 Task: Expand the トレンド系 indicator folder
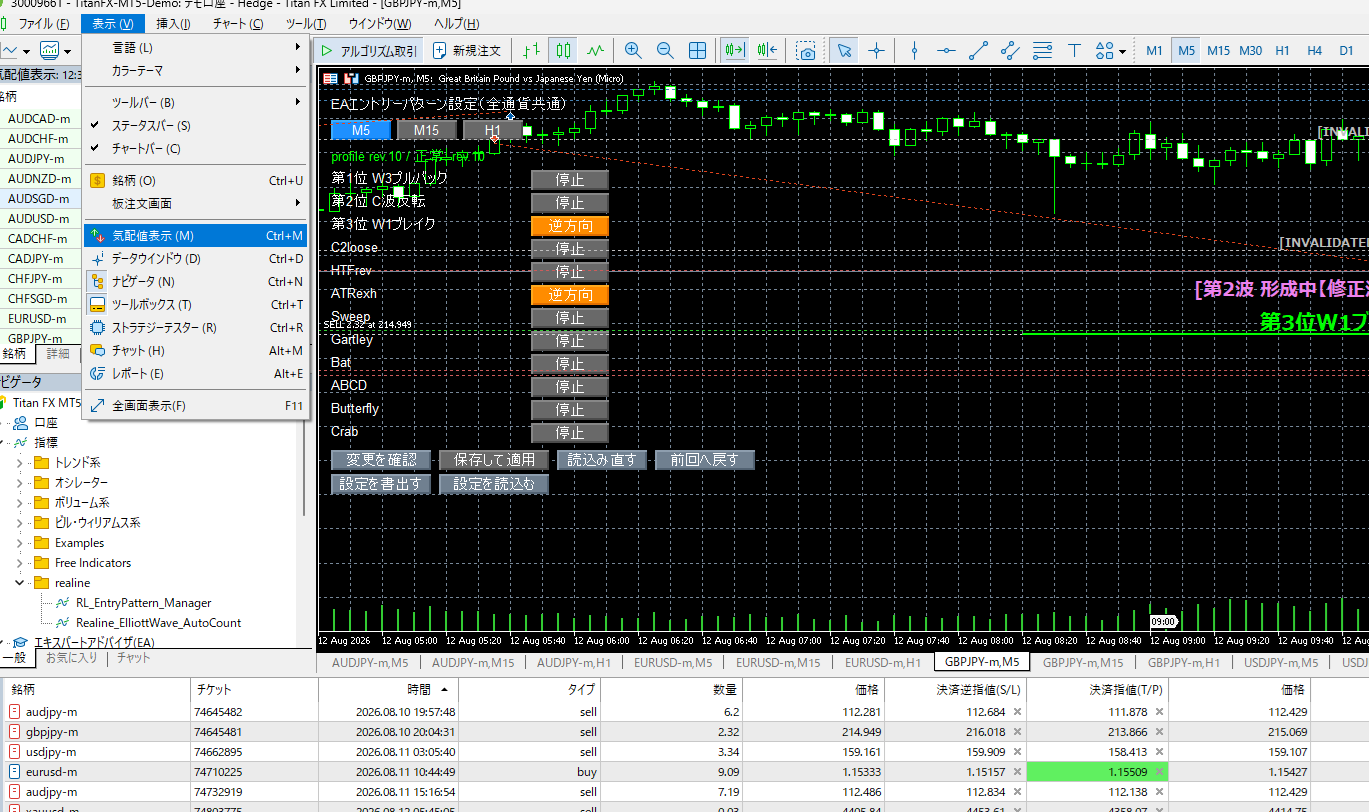pos(20,463)
